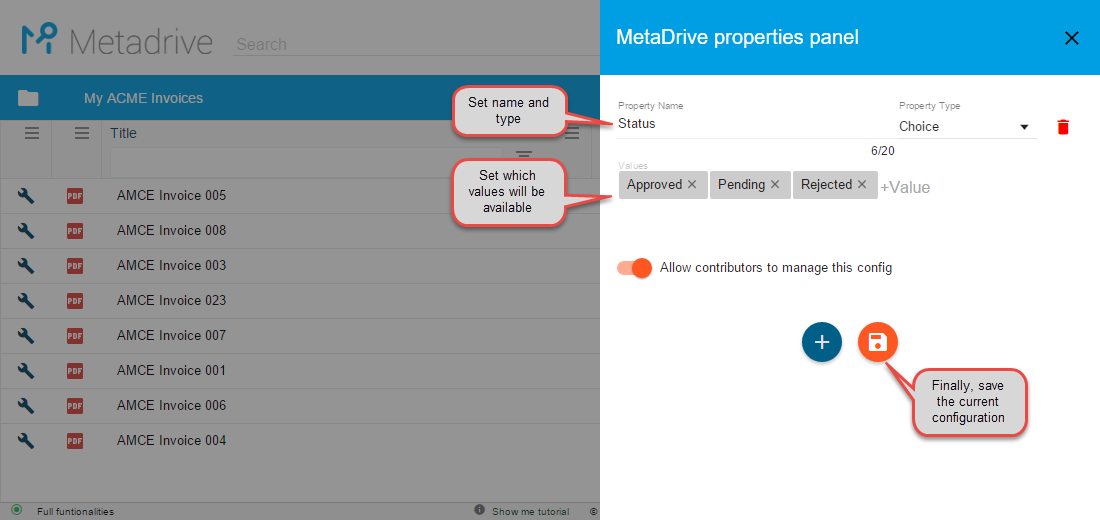Focus the Metadrive Search field
The image size is (1100, 520).
[415, 44]
